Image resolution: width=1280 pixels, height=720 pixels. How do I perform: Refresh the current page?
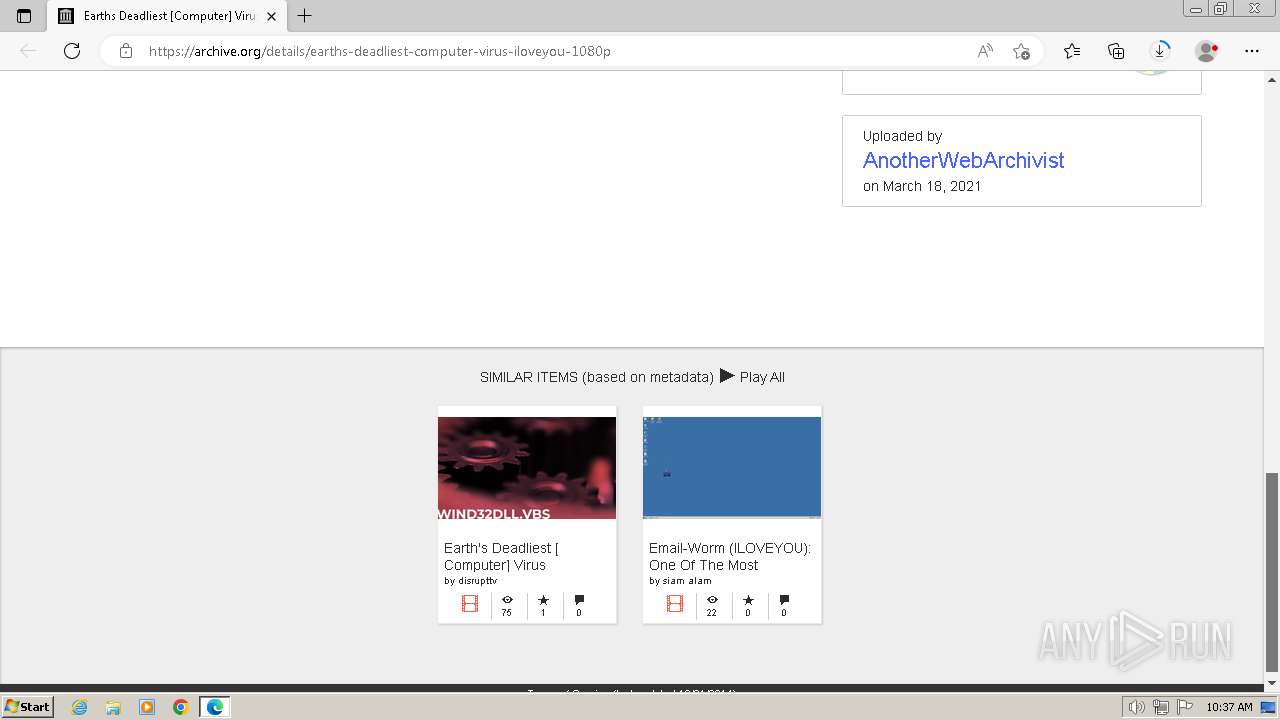72,51
